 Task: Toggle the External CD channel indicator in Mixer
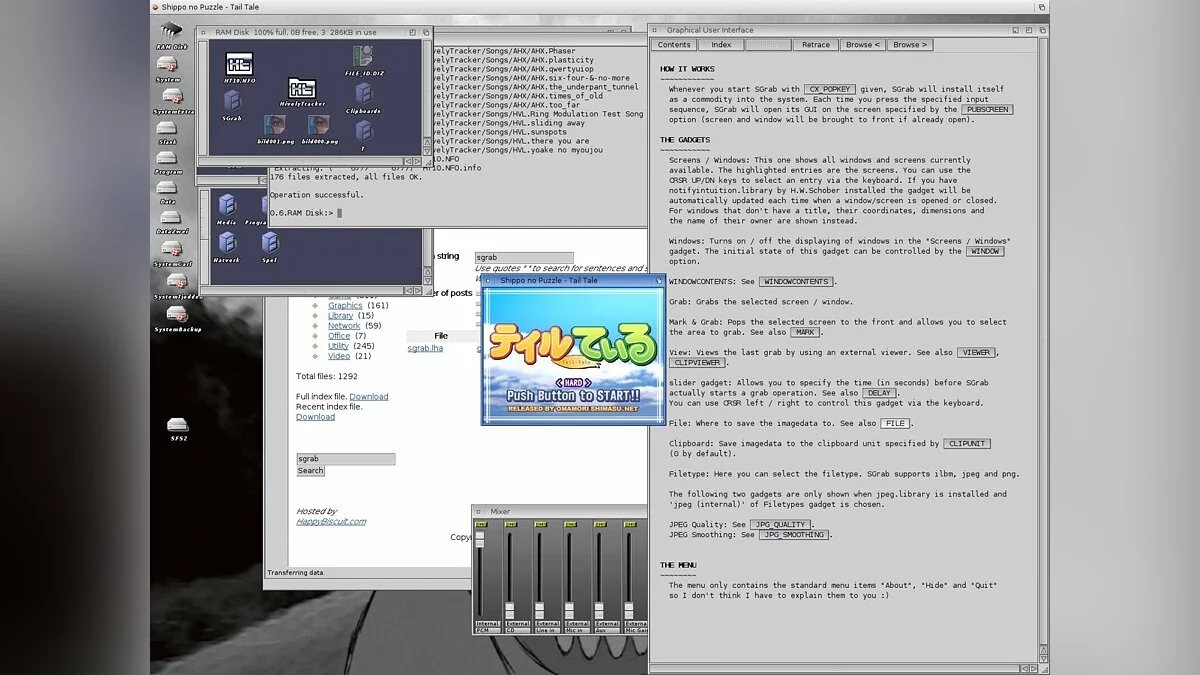(511, 523)
